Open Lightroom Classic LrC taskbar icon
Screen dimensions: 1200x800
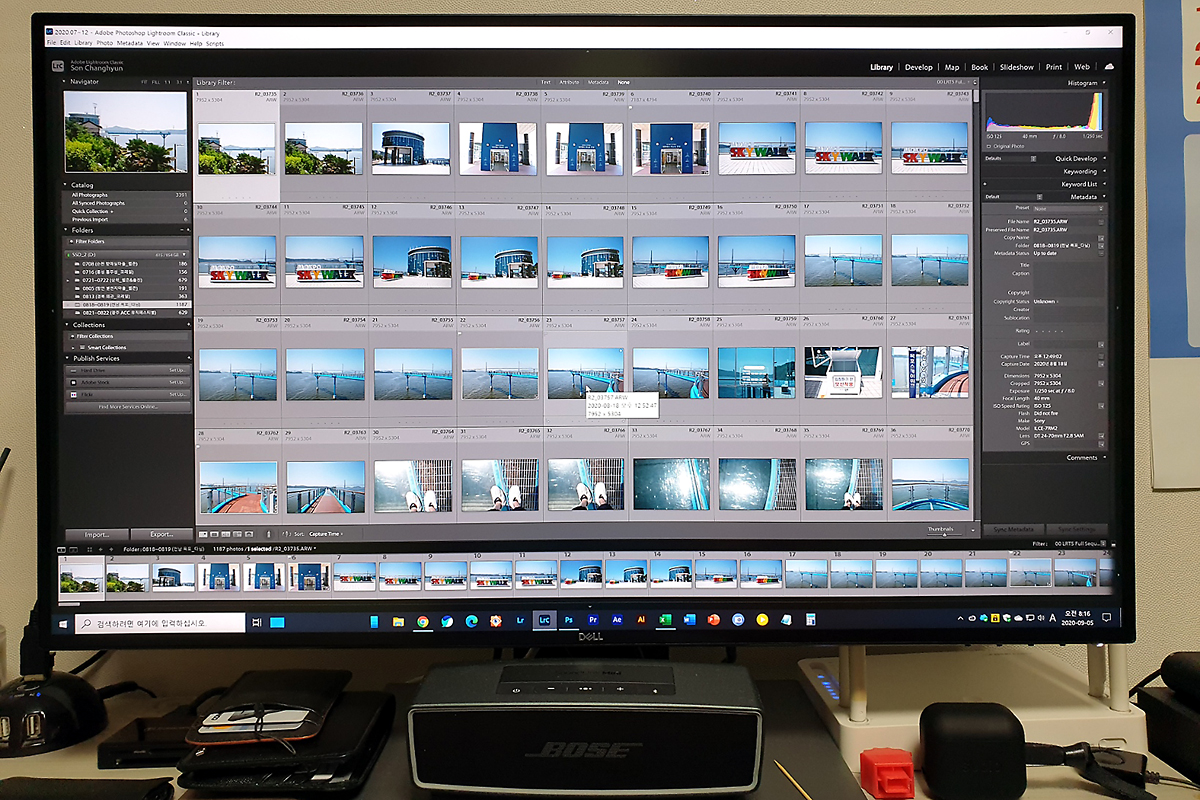pos(544,621)
